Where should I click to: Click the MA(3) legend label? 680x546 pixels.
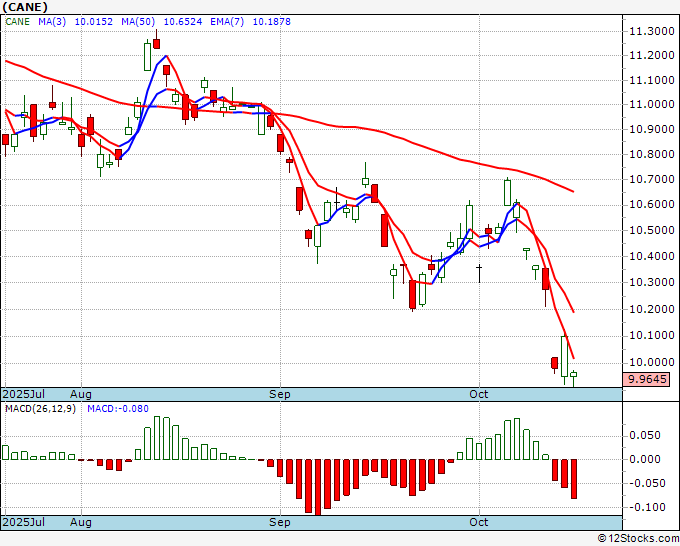(x=52, y=22)
